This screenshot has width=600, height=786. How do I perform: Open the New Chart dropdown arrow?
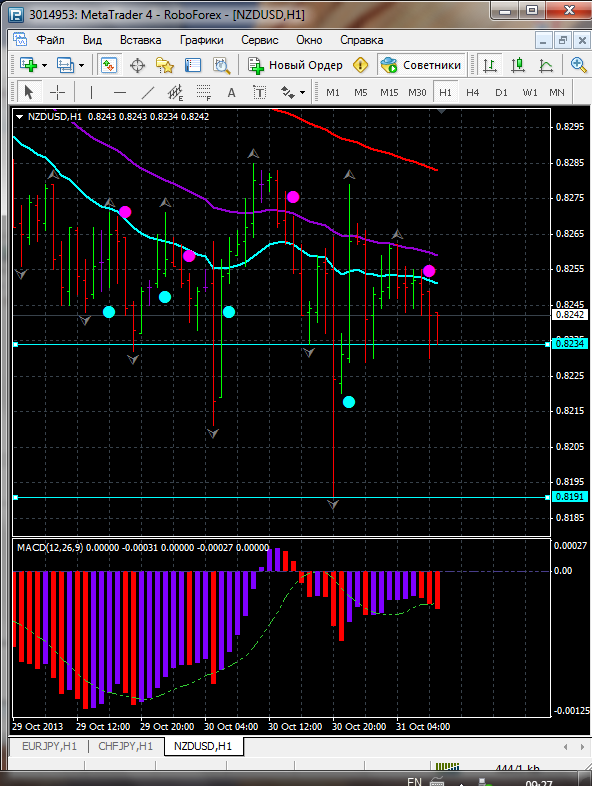click(45, 66)
